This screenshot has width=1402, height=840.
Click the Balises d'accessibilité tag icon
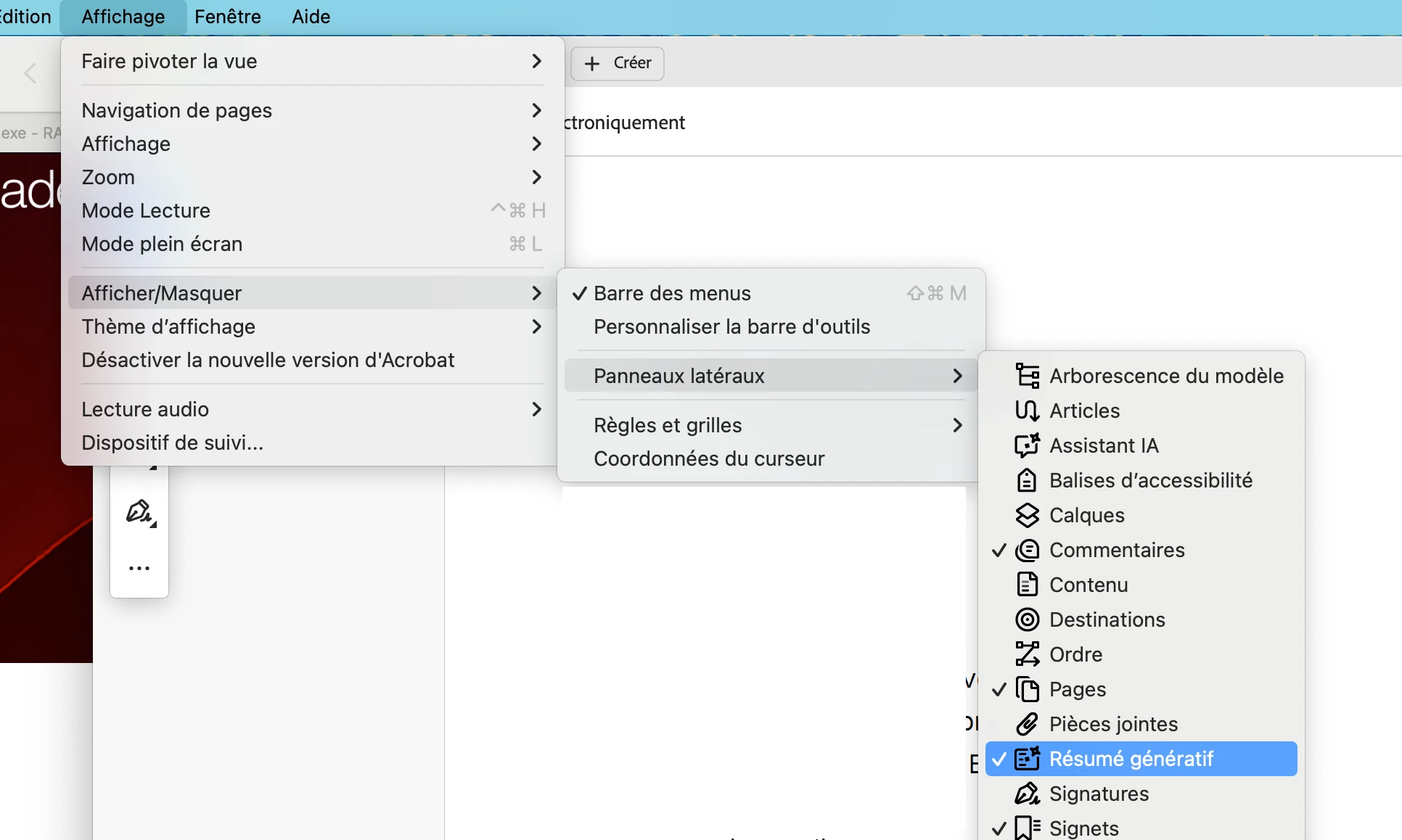coord(1027,480)
